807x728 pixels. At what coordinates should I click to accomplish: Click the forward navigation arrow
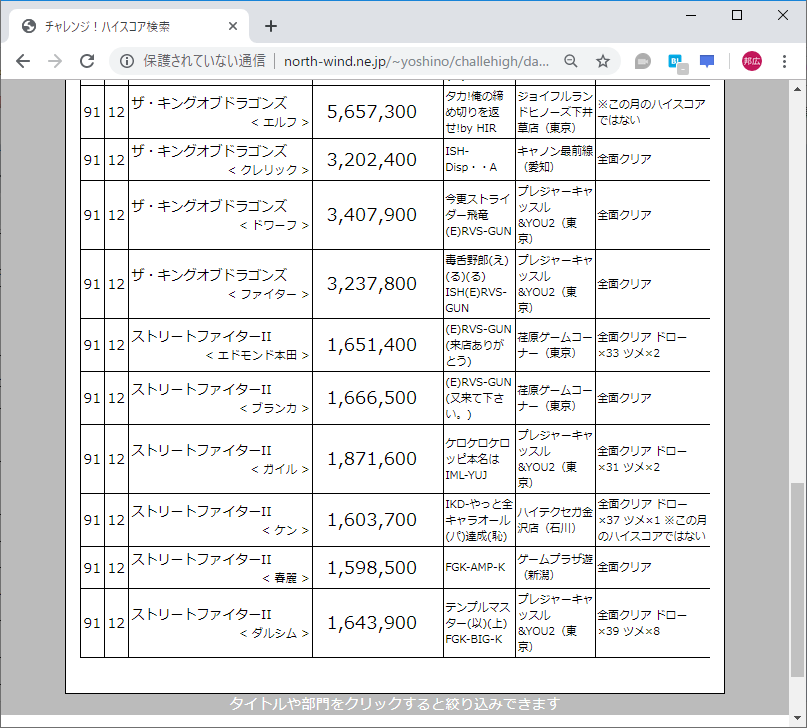click(x=55, y=61)
